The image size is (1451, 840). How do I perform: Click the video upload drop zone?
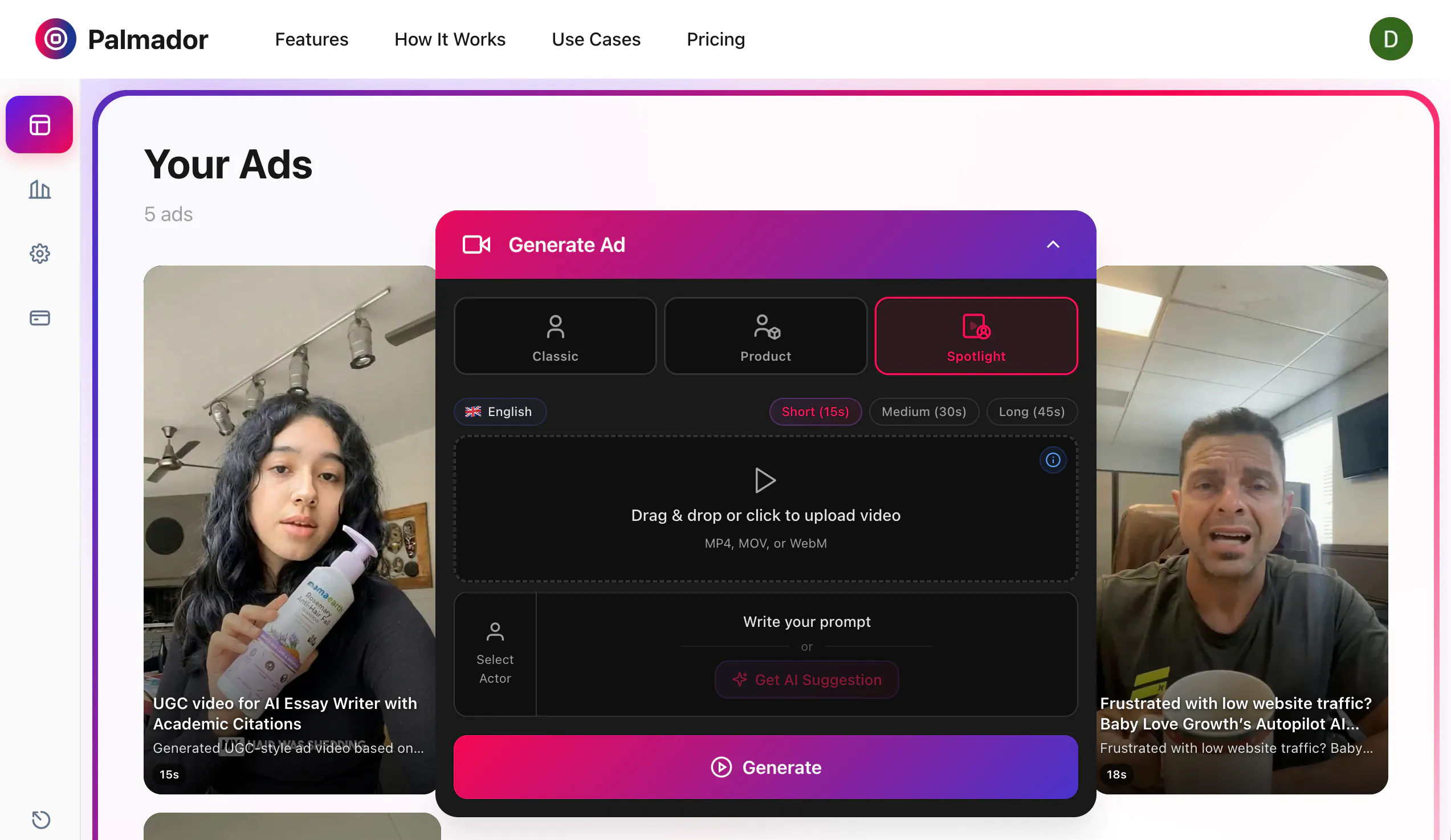click(x=765, y=509)
